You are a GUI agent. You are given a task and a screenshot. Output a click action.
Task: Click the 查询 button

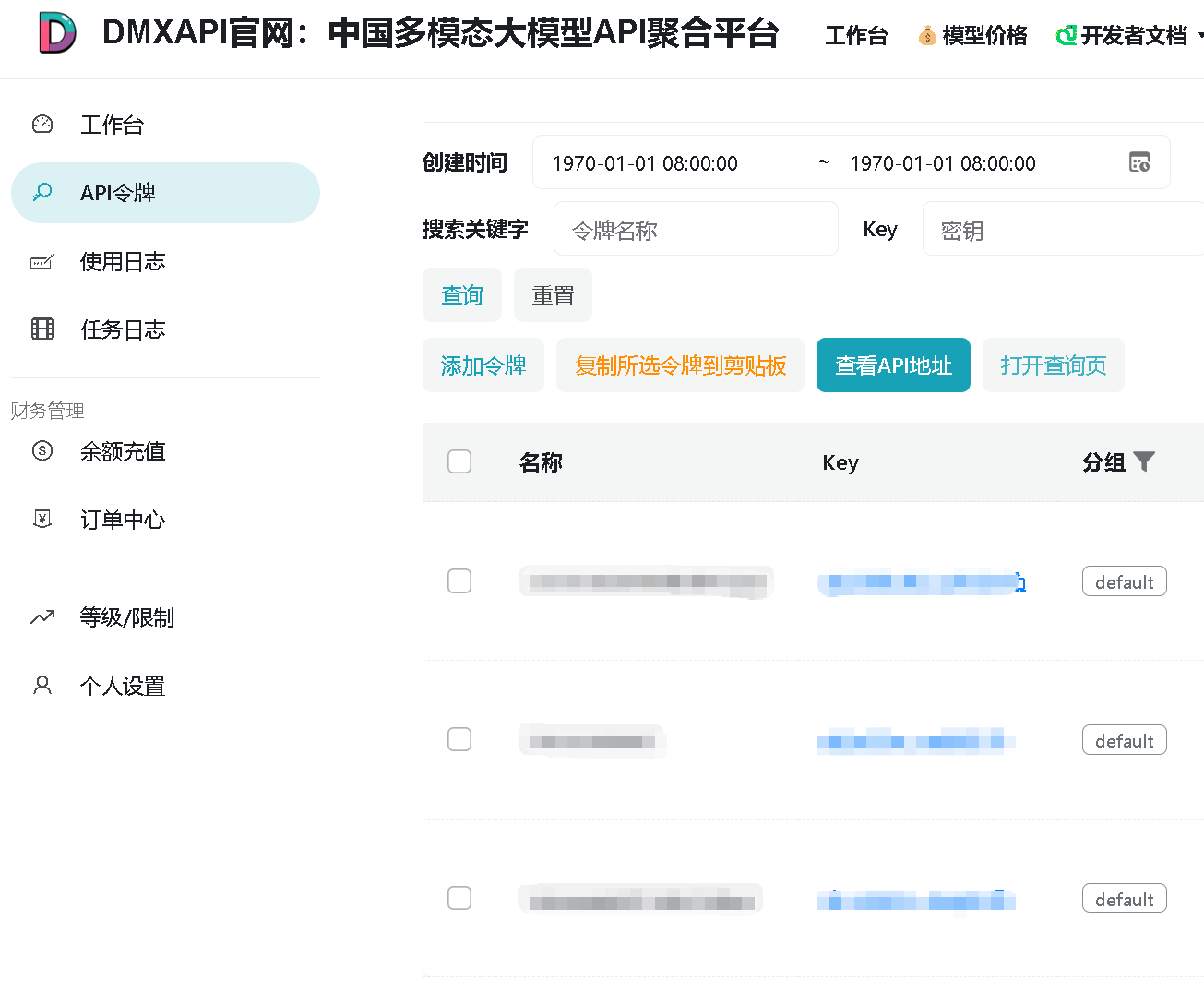click(x=462, y=295)
